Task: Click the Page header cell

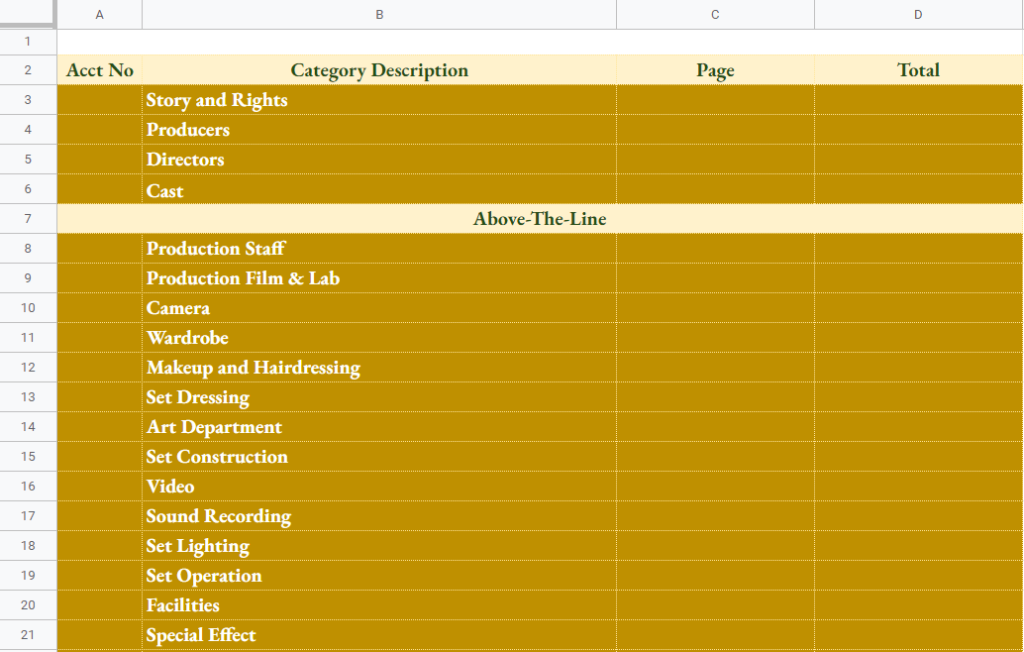Action: (715, 70)
